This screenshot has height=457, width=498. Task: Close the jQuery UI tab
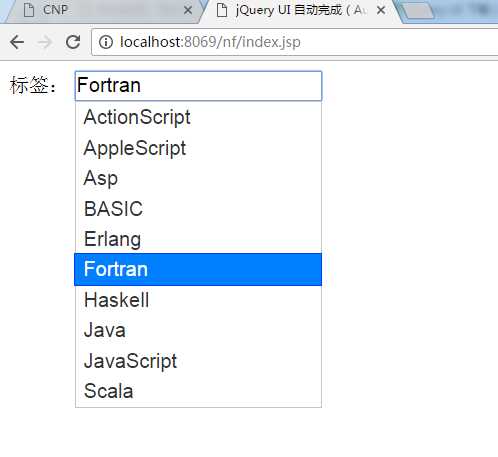[x=381, y=11]
